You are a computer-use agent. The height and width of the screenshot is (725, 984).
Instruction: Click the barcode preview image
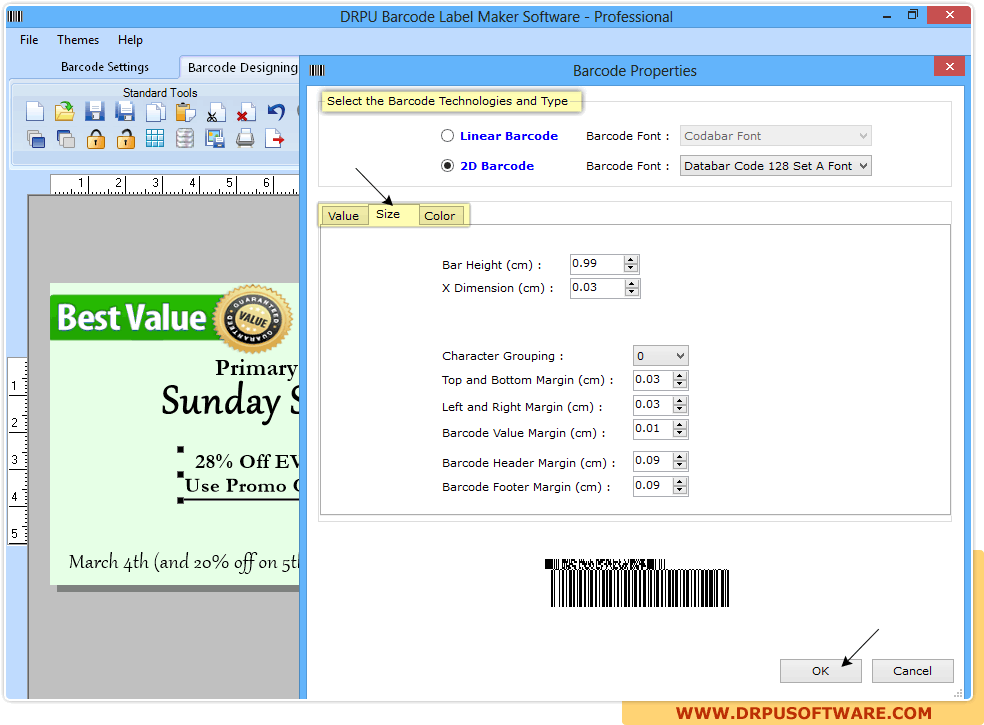pyautogui.click(x=639, y=583)
